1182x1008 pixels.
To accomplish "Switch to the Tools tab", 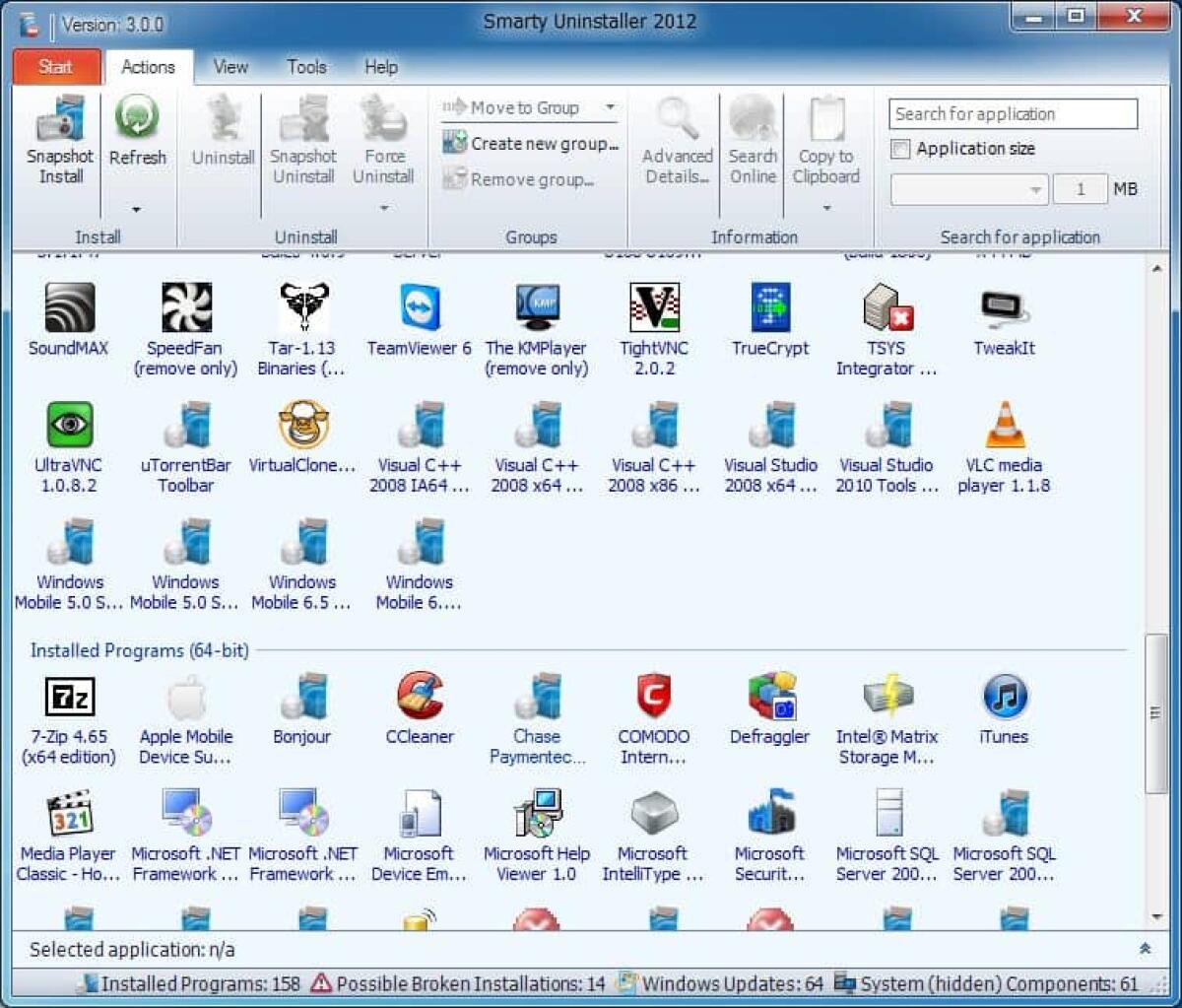I will pos(305,67).
